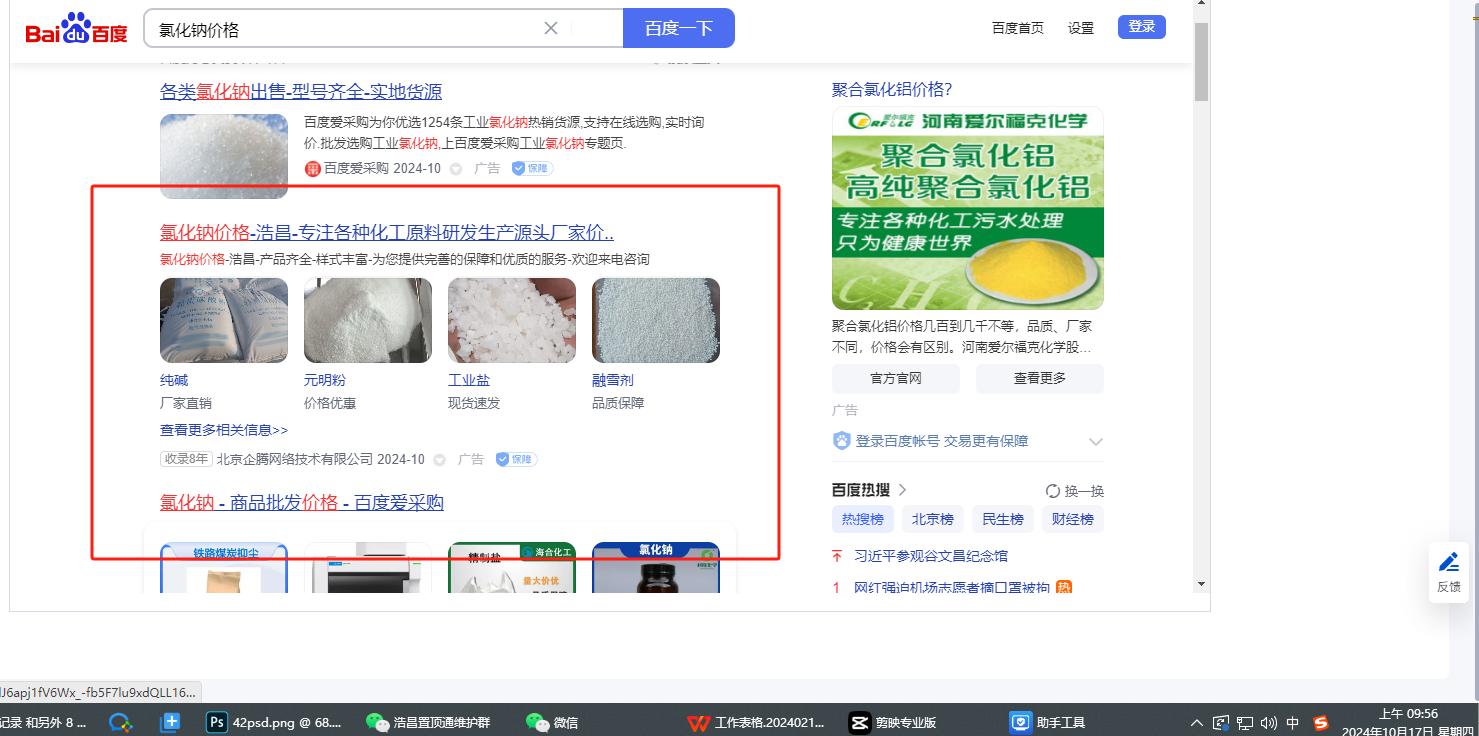Open the 剪映专业版 taskbar item

pos(893,722)
